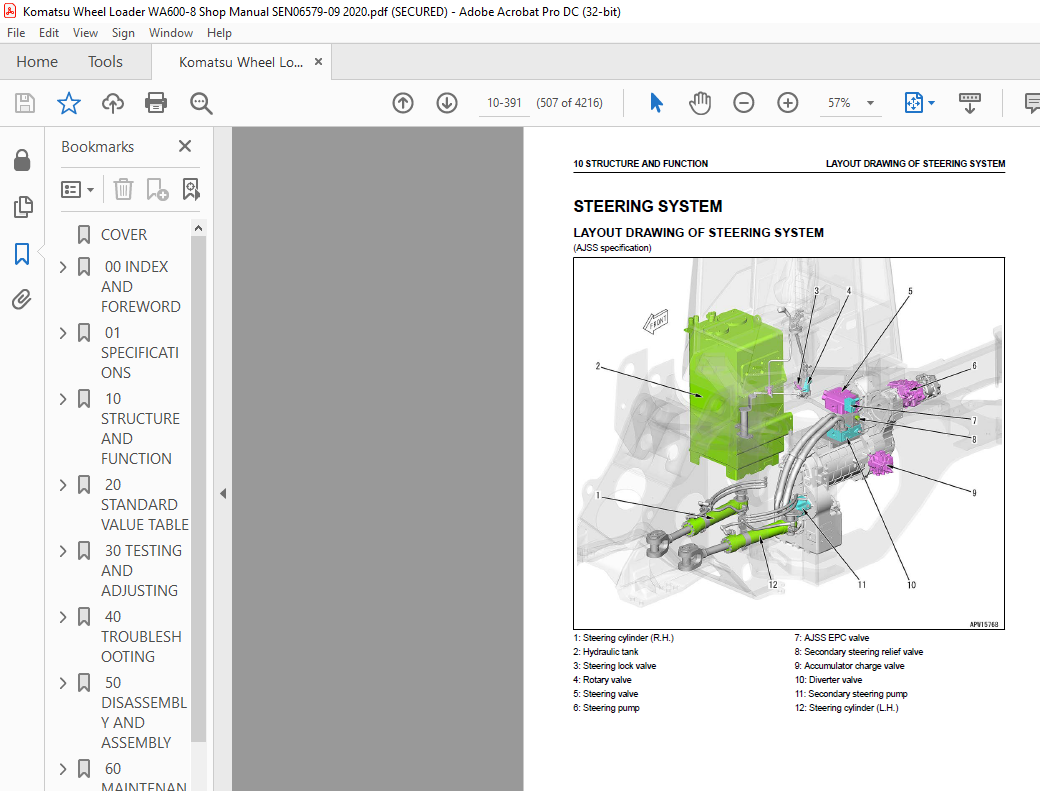The width and height of the screenshot is (1040, 791).
Task: Print the document
Action: click(x=156, y=103)
